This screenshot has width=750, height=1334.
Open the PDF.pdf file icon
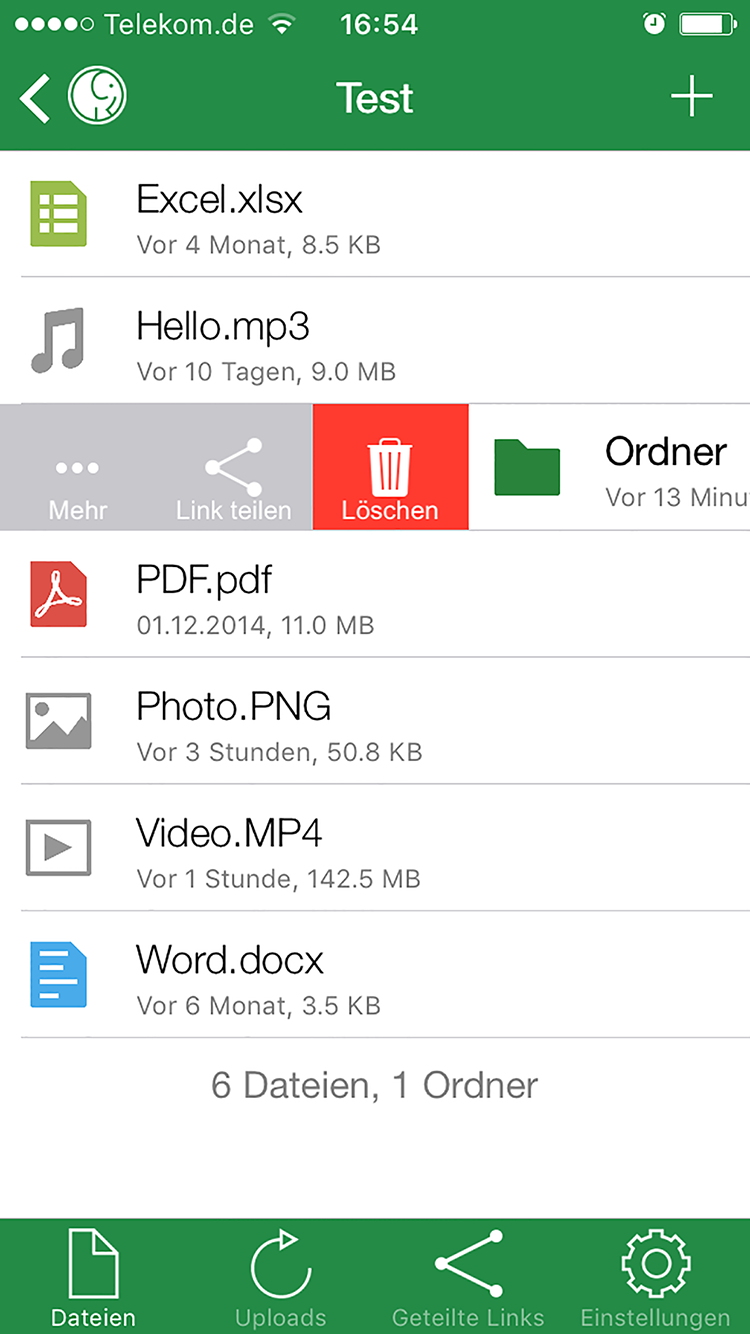(x=58, y=594)
